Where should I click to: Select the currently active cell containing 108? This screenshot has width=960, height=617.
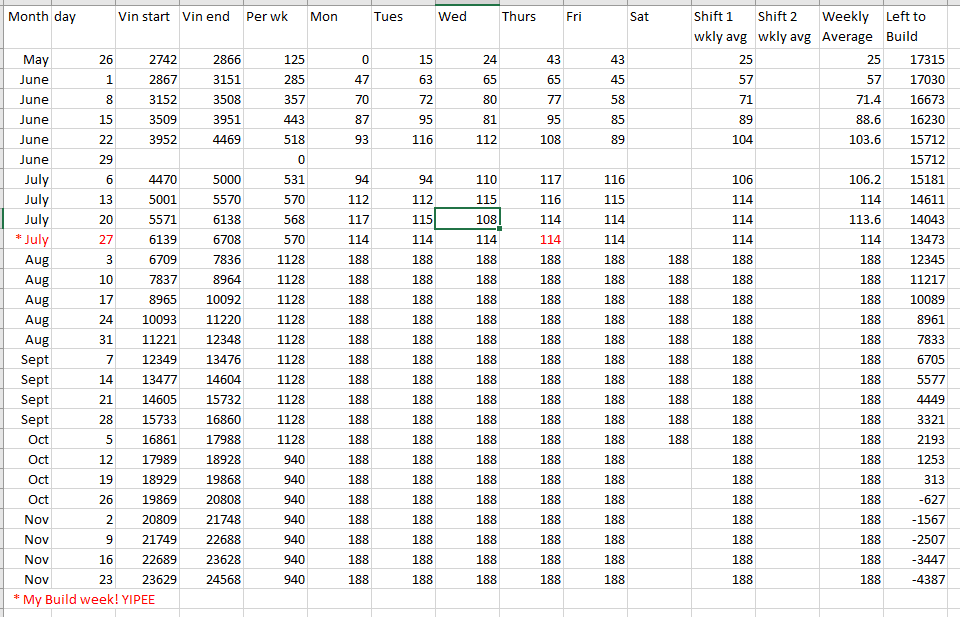(467, 219)
